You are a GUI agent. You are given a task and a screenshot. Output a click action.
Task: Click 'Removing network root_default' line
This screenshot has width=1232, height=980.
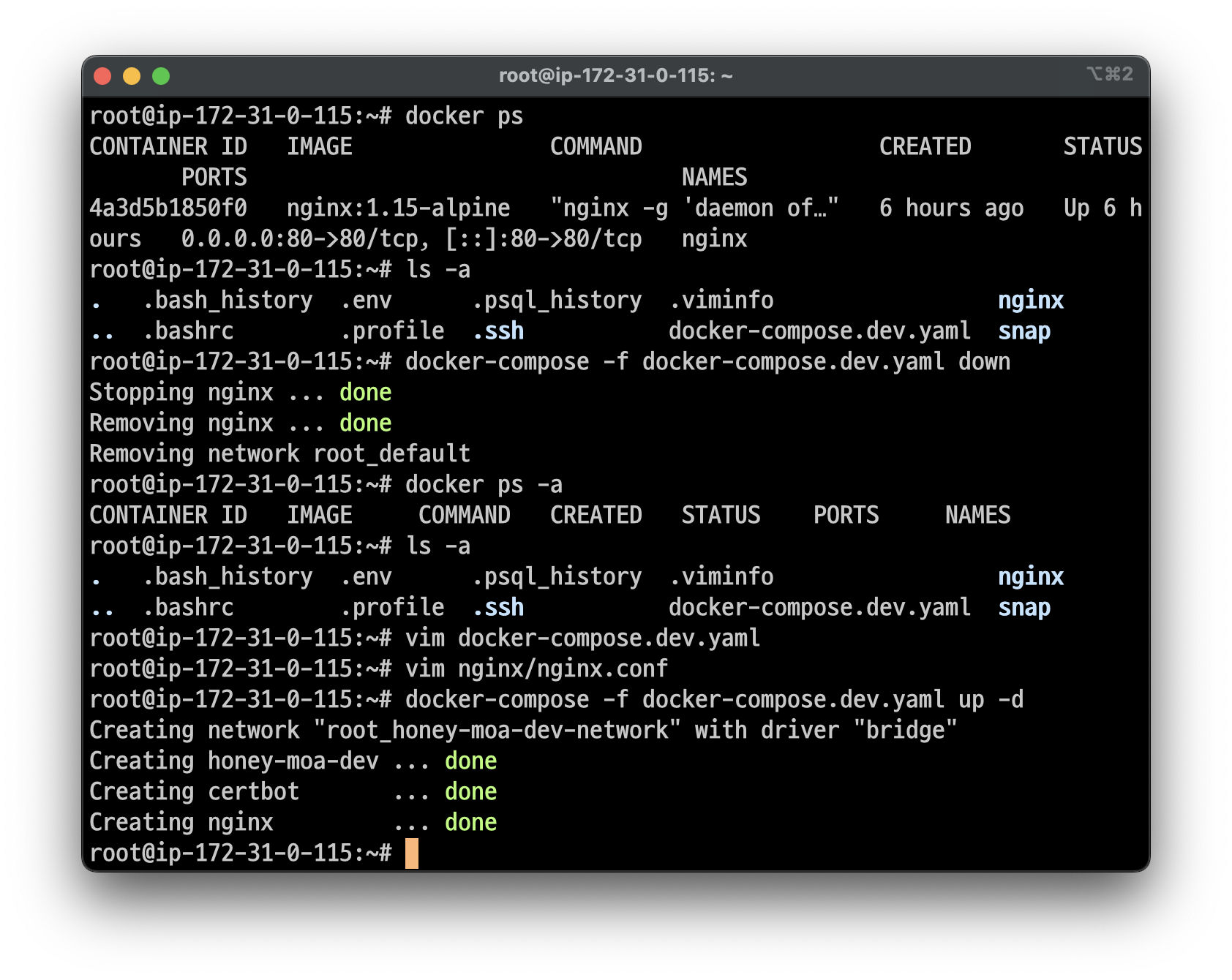279,453
